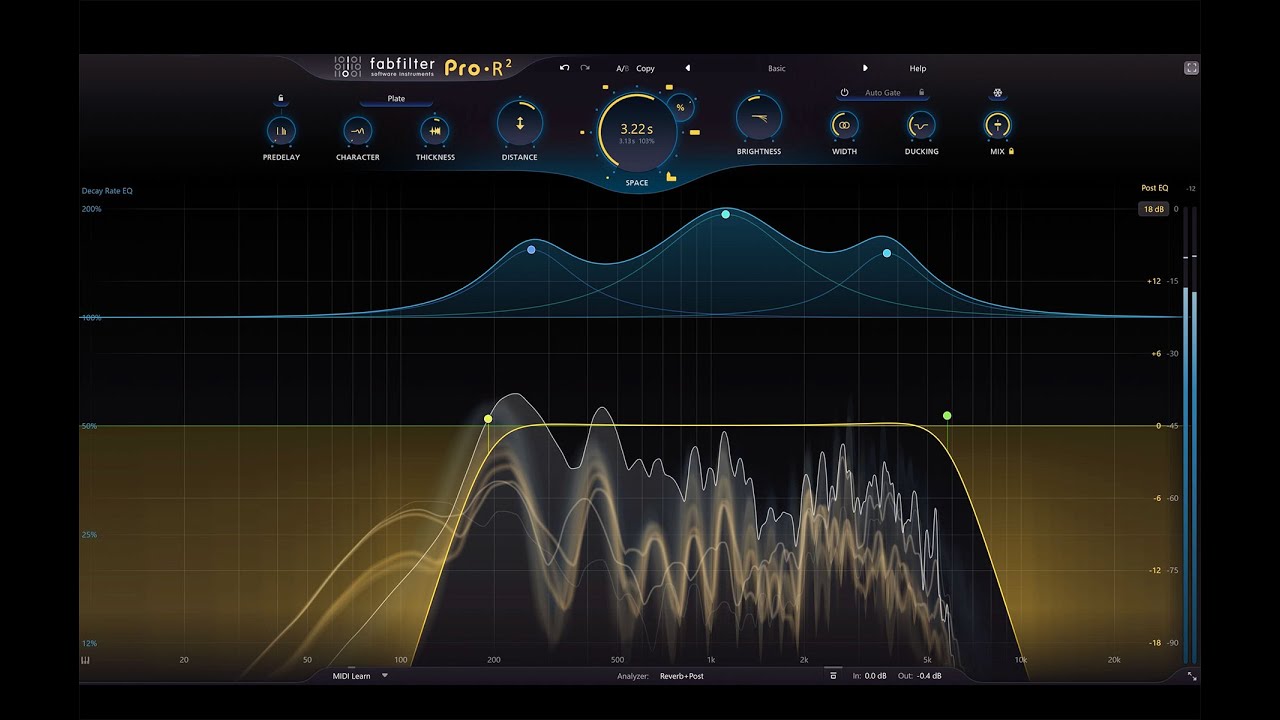Click the Undo arrow icon
This screenshot has height=720, width=1280.
(564, 68)
